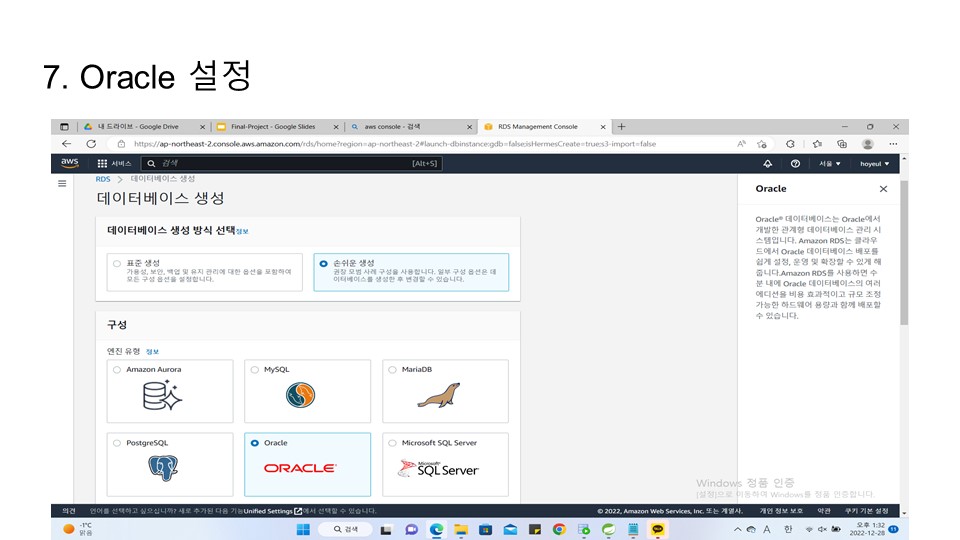
Task: Open Windows Start menu
Action: tap(303, 530)
